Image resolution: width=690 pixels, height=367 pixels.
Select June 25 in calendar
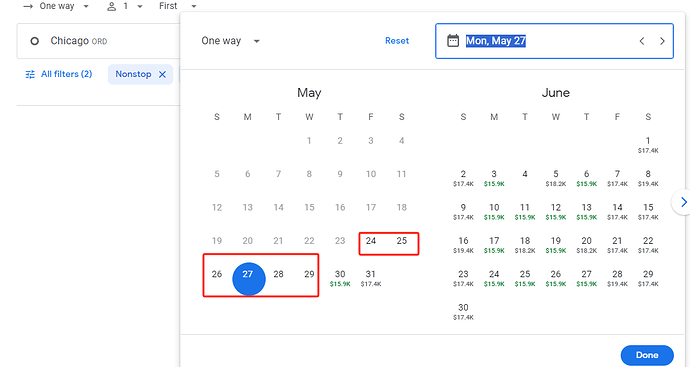(525, 278)
